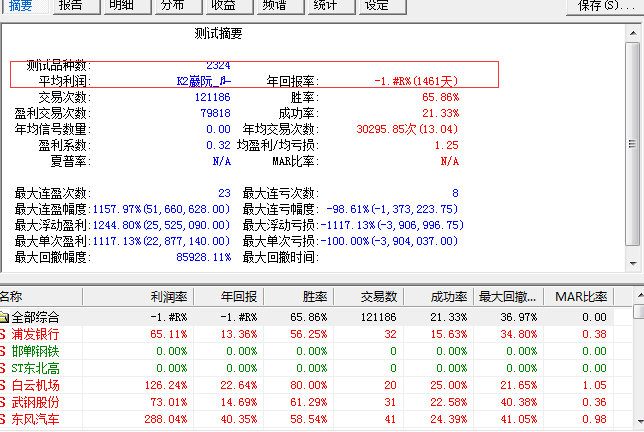Click the S icon next to 浦发银行

(3, 334)
